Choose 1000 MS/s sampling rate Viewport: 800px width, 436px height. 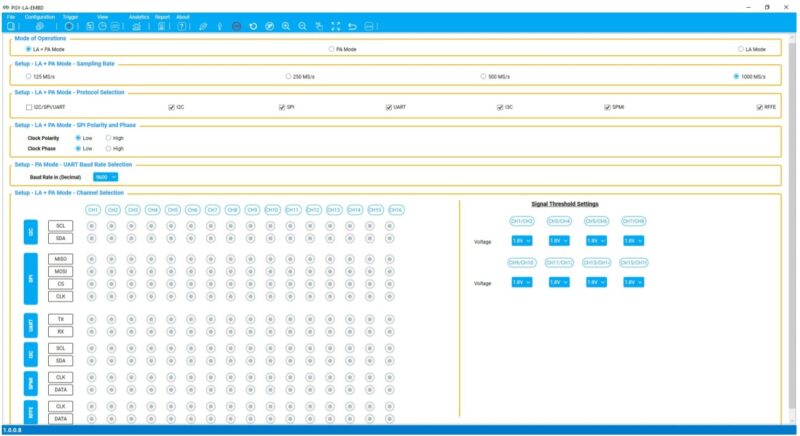[736, 76]
